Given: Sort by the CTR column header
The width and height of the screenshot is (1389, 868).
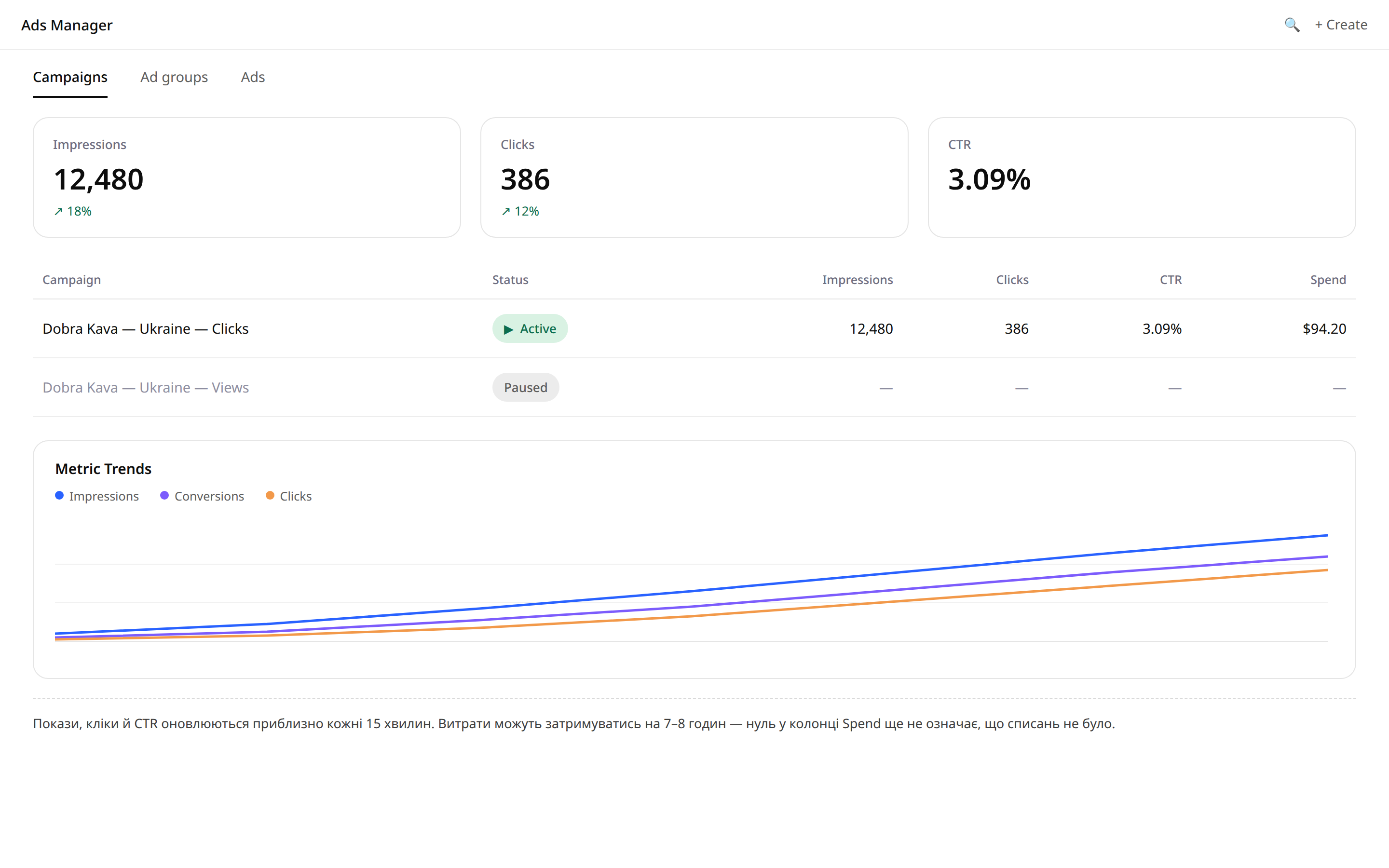Looking at the screenshot, I should pyautogui.click(x=1171, y=280).
